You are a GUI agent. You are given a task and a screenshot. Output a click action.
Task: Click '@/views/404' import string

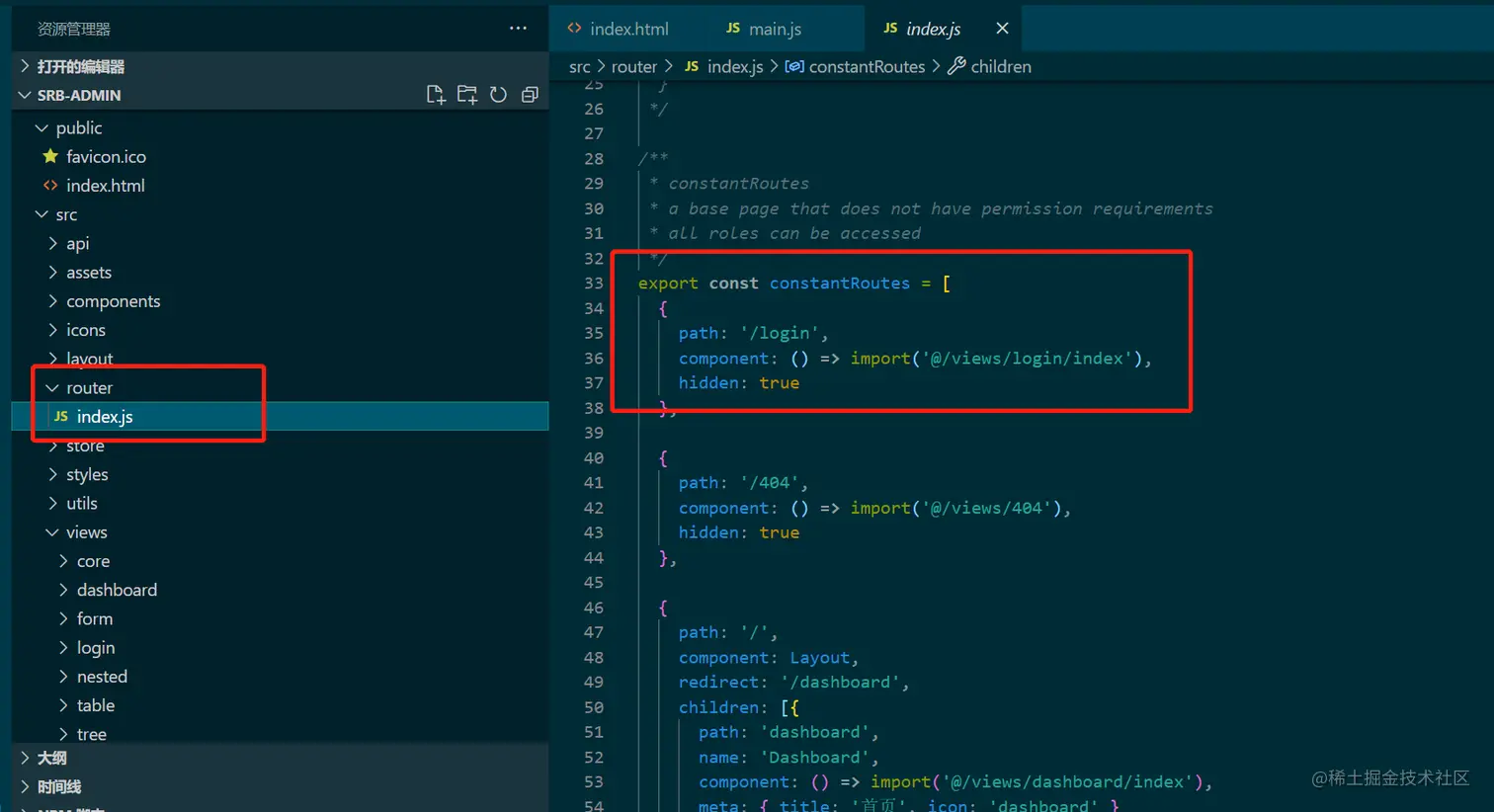[987, 508]
